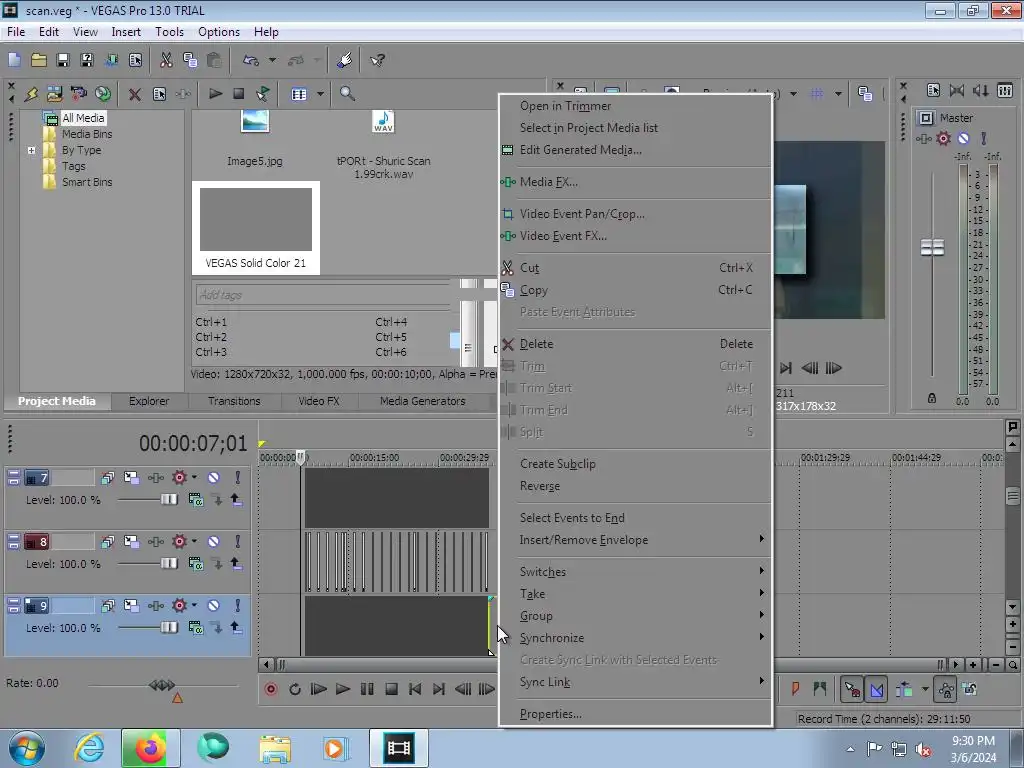
Task: Toggle Automatic Crossfades button
Action: point(876,689)
